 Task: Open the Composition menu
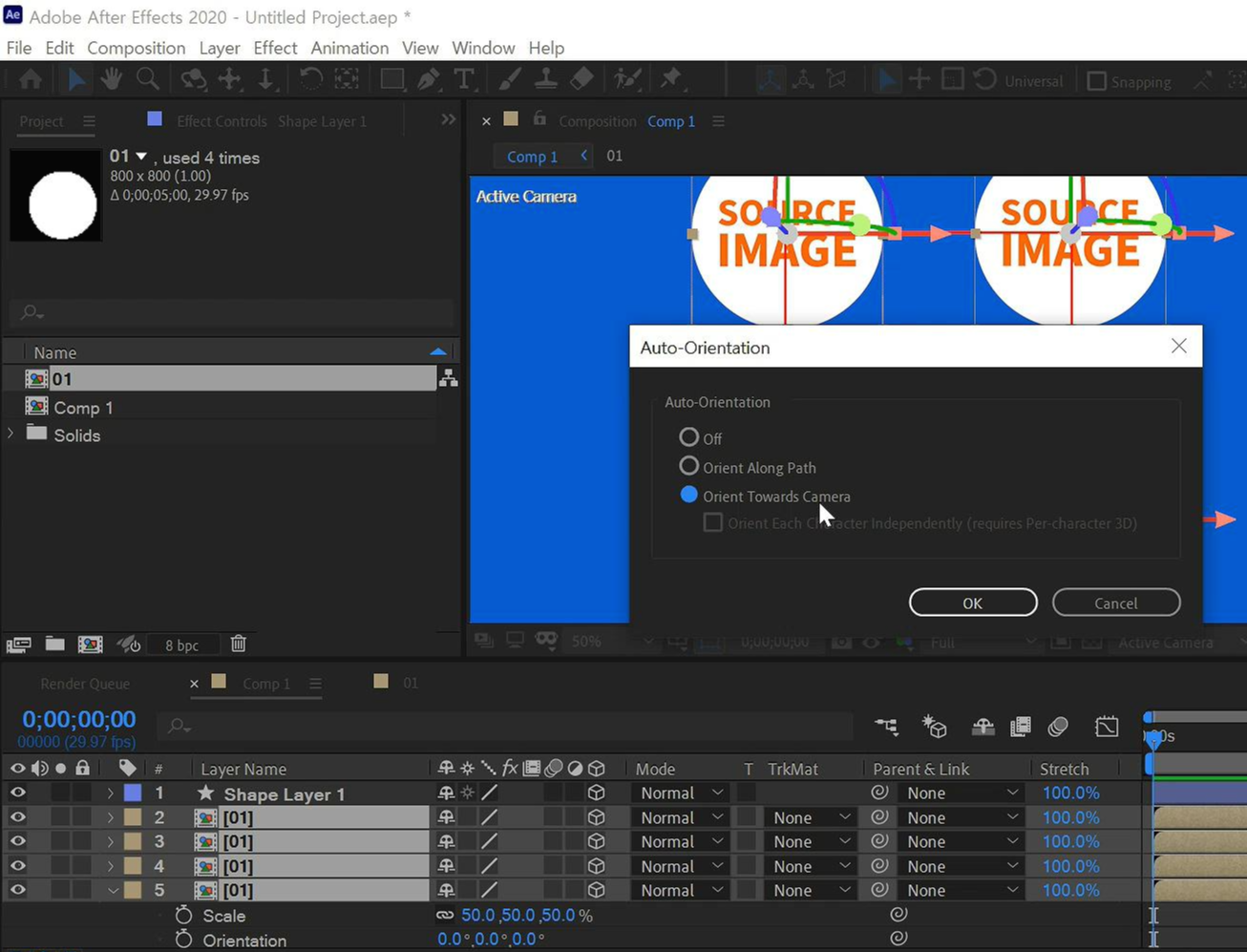tap(136, 48)
